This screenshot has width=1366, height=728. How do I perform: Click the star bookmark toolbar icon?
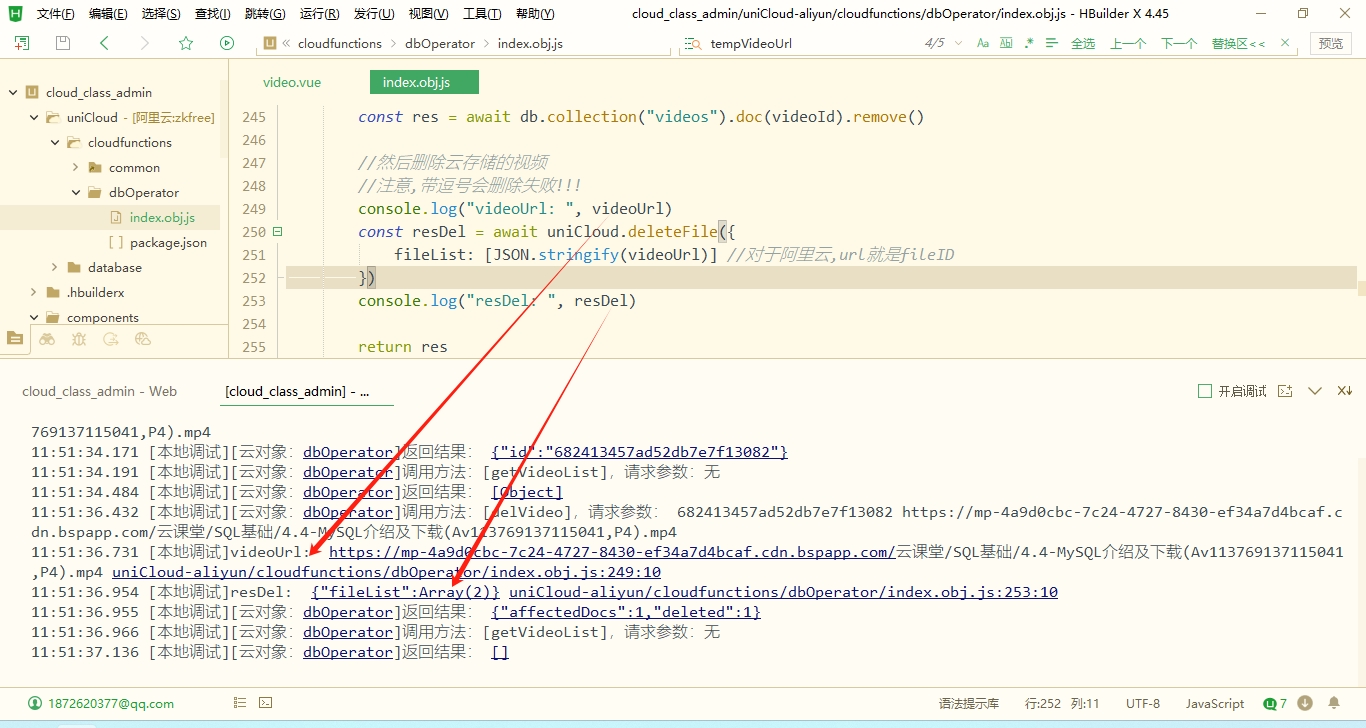coord(186,43)
